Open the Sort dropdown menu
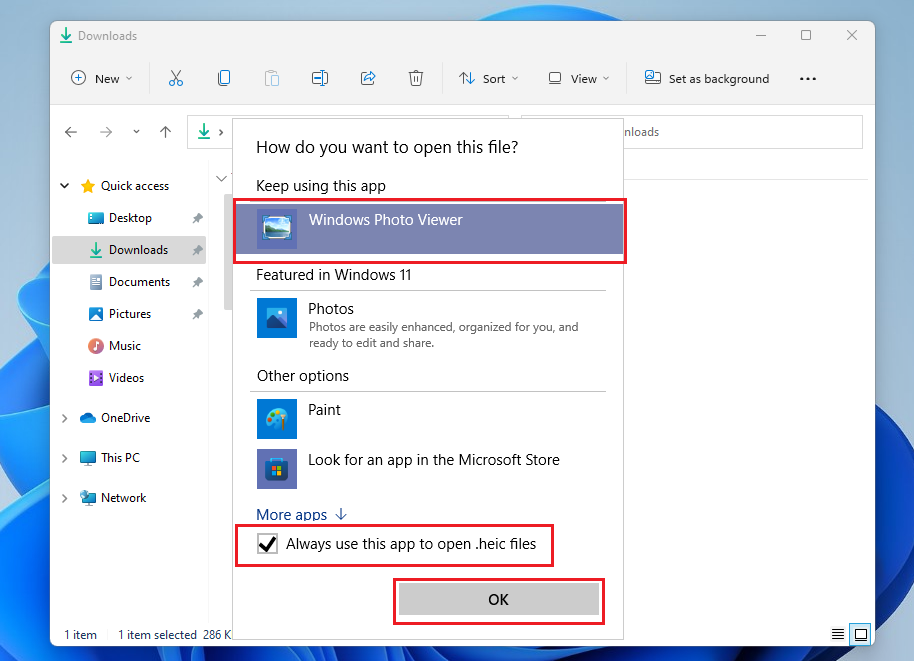The image size is (914, 661). pyautogui.click(x=488, y=78)
